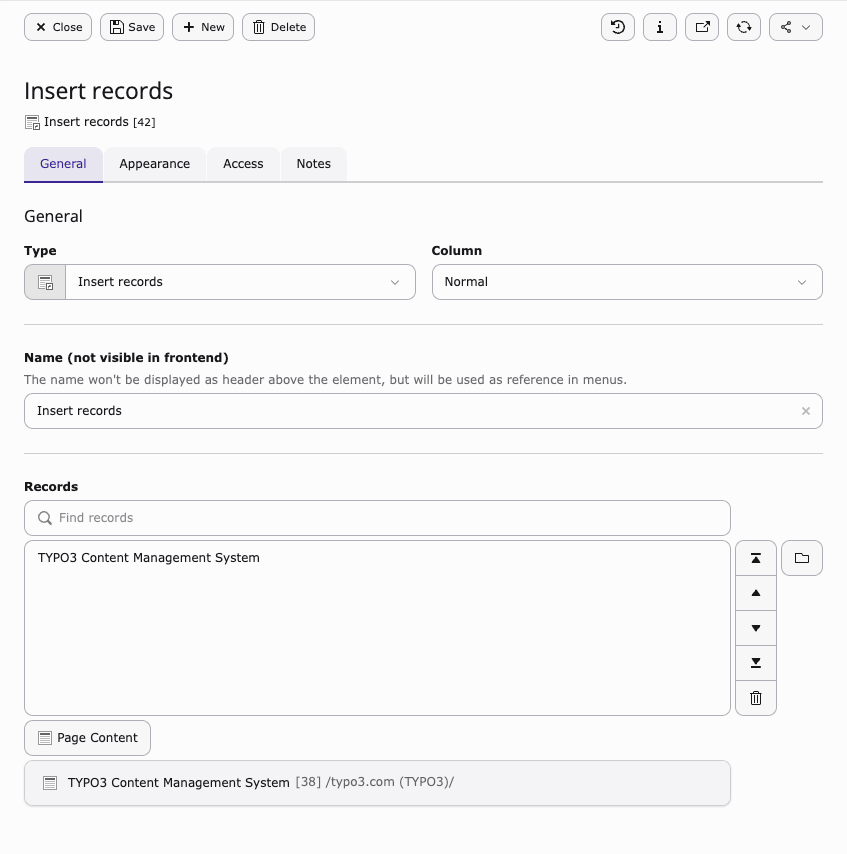This screenshot has height=854, width=847.
Task: Switch to the Appearance tab
Action: 154,164
